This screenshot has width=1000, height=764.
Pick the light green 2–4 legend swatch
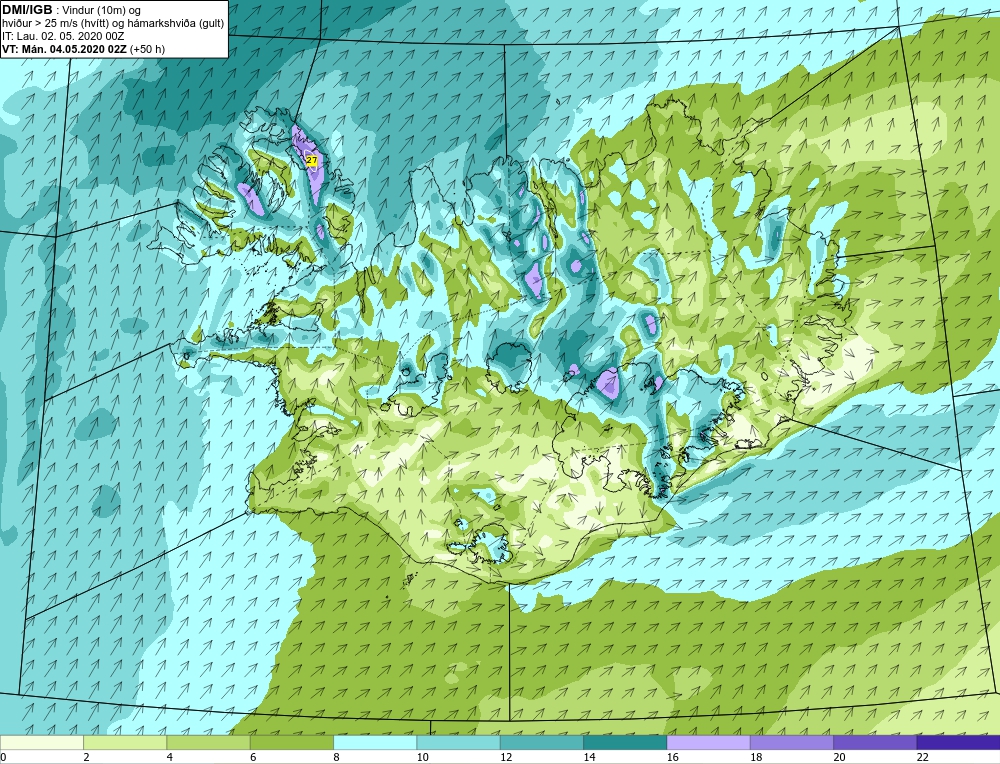[125, 742]
